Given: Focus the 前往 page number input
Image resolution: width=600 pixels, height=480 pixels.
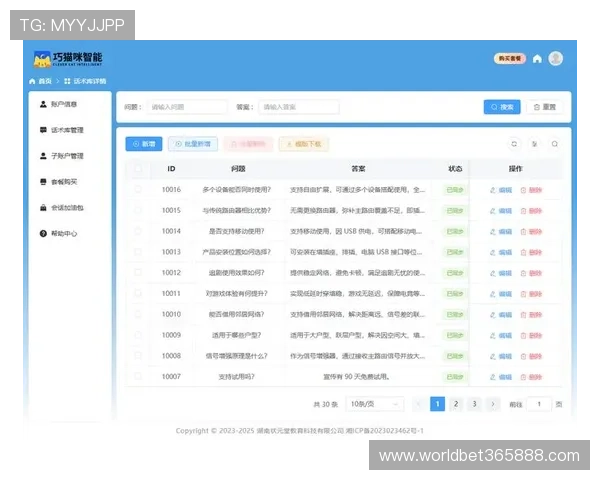Looking at the screenshot, I should [539, 404].
